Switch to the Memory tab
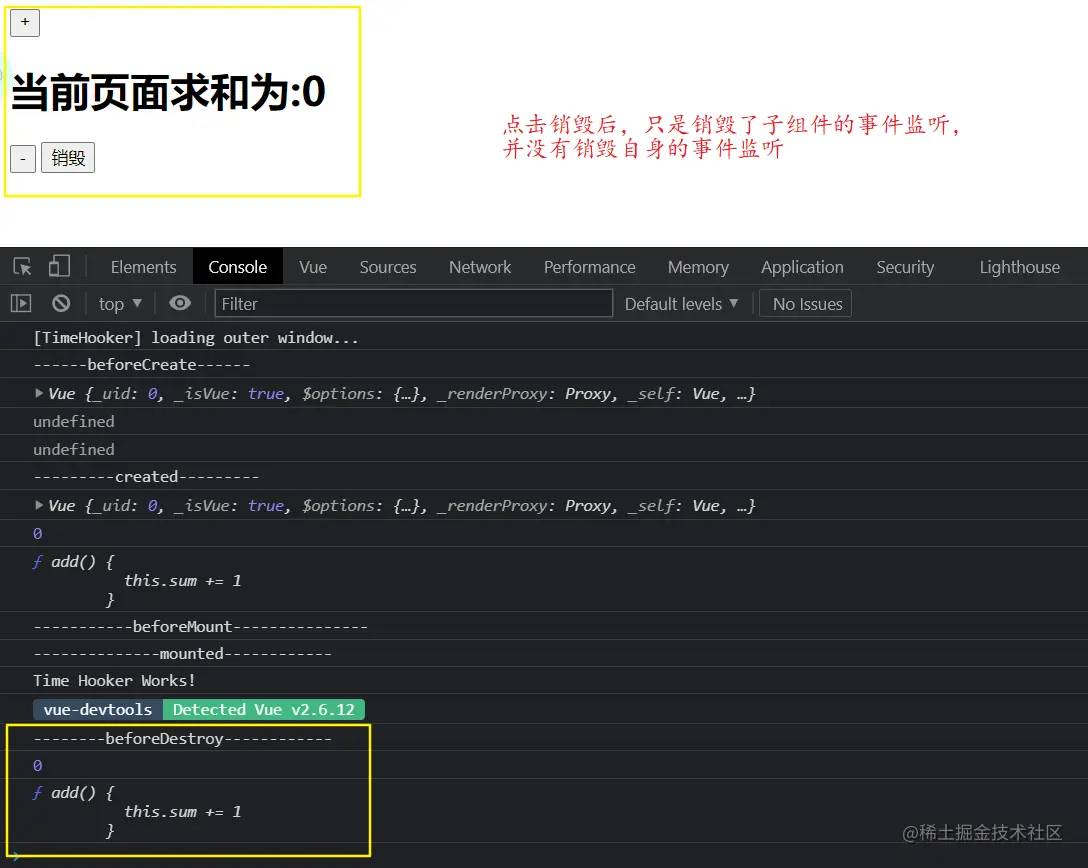1088x868 pixels. pyautogui.click(x=698, y=267)
